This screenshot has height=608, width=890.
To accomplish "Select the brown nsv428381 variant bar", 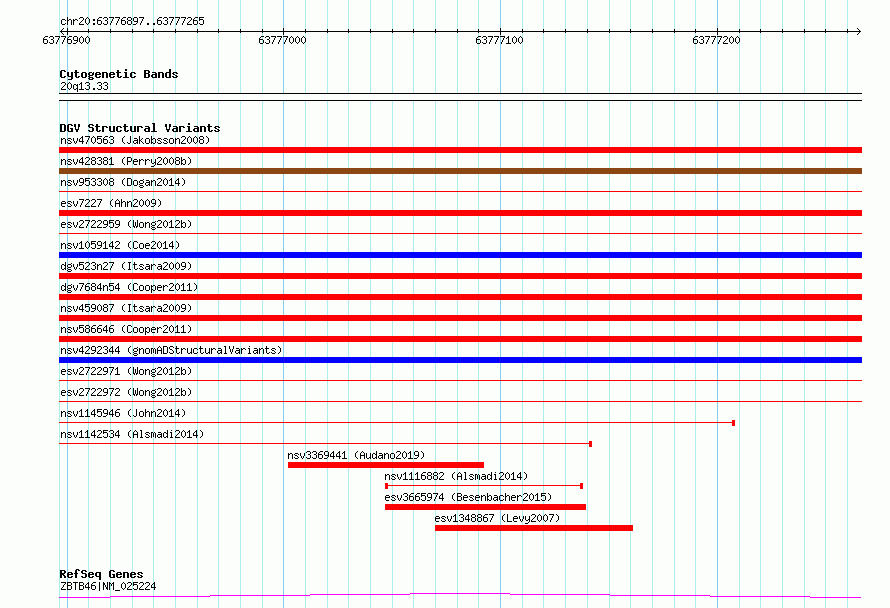I will click(460, 171).
